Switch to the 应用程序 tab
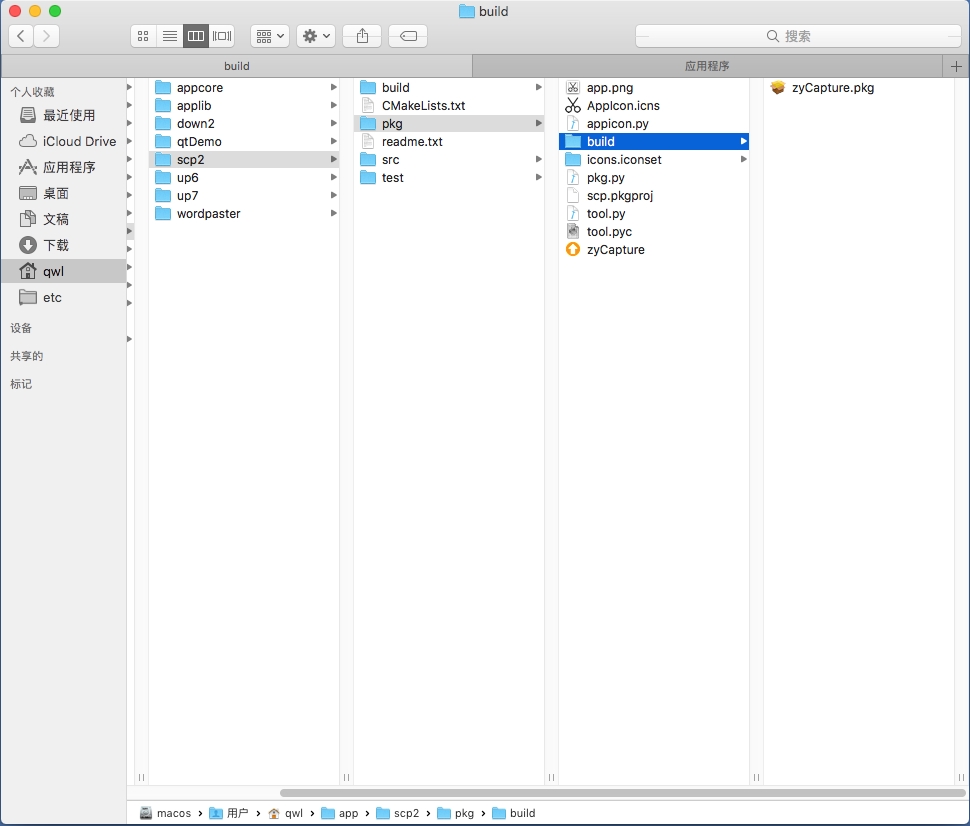 pos(707,66)
